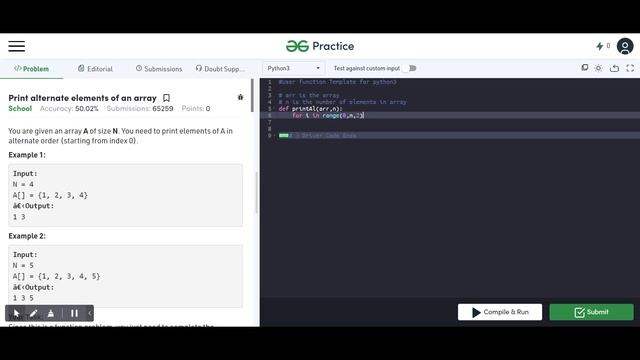640x360 pixels.
Task: Open the Submissions tab
Action: click(x=159, y=69)
